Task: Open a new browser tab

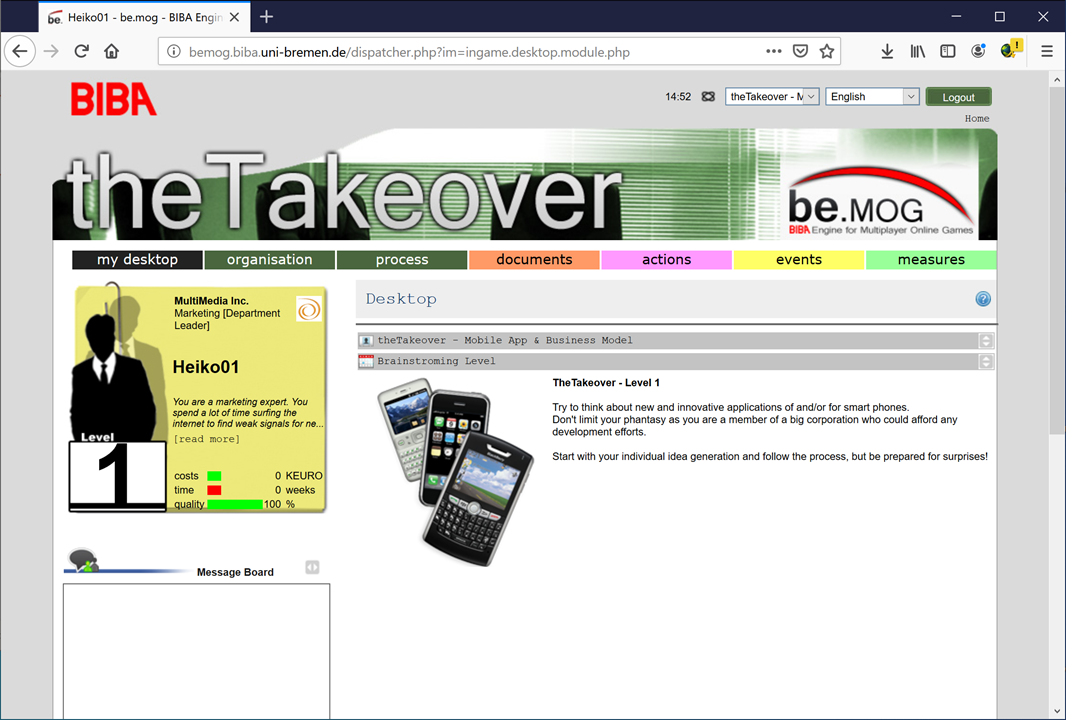Action: click(266, 17)
